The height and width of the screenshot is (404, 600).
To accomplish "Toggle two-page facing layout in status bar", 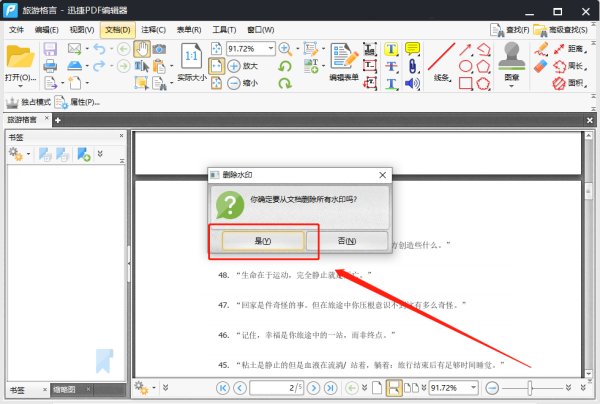I will 411,388.
